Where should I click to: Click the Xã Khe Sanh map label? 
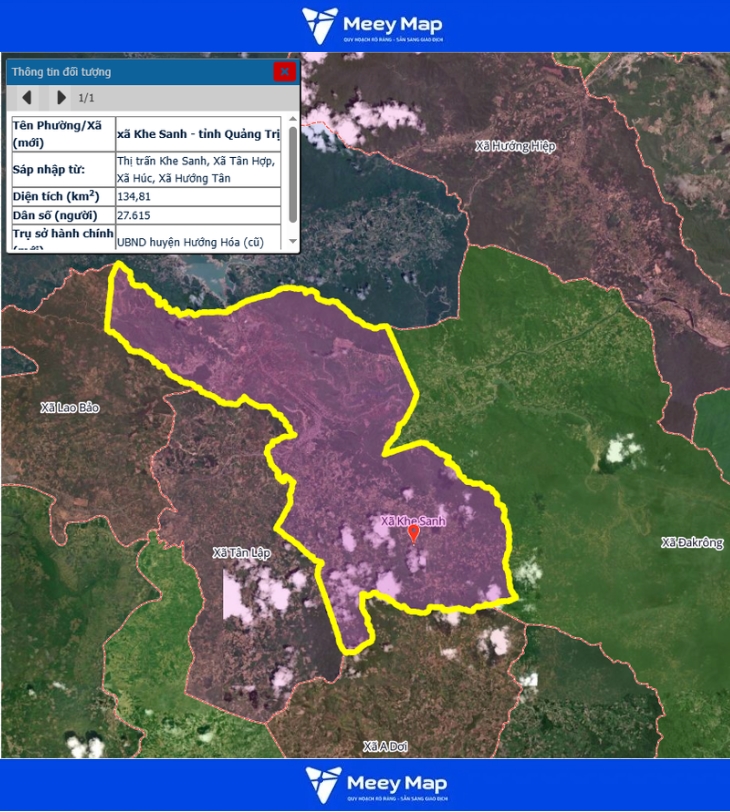[x=412, y=521]
